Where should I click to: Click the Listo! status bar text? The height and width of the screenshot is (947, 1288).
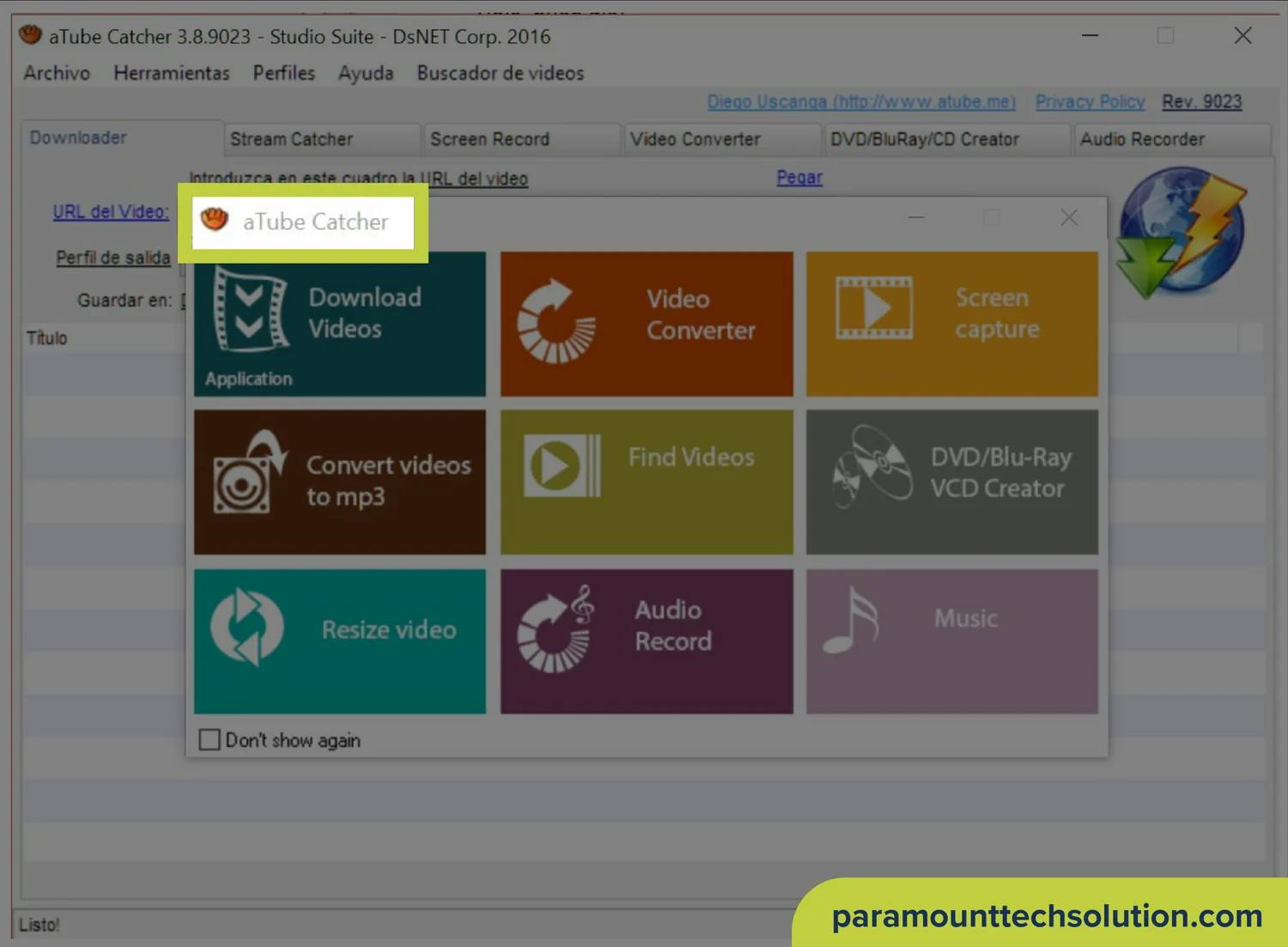39,925
